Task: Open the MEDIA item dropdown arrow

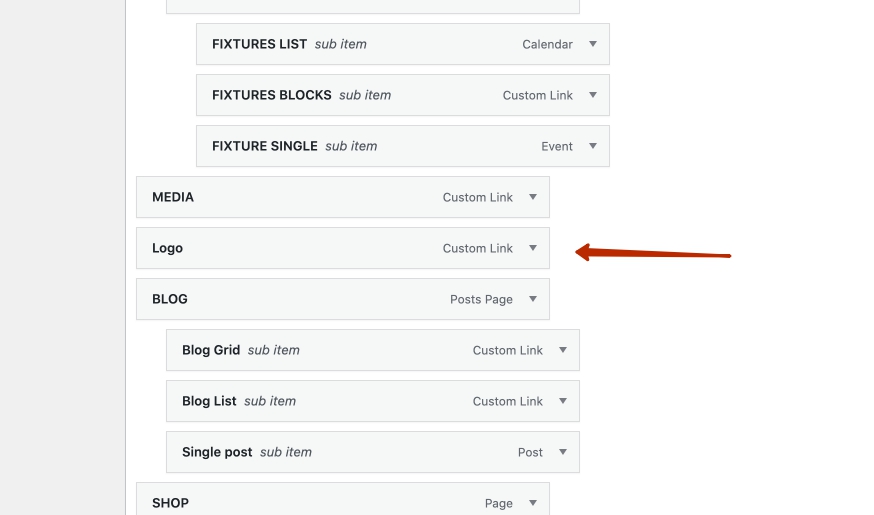Action: pyautogui.click(x=533, y=197)
